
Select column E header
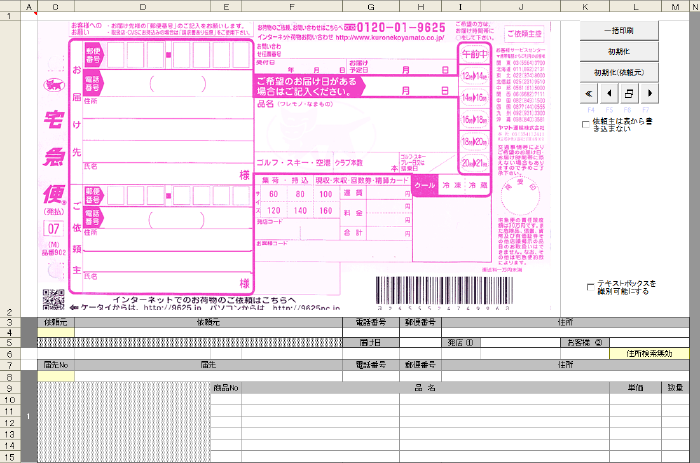tap(226, 6)
